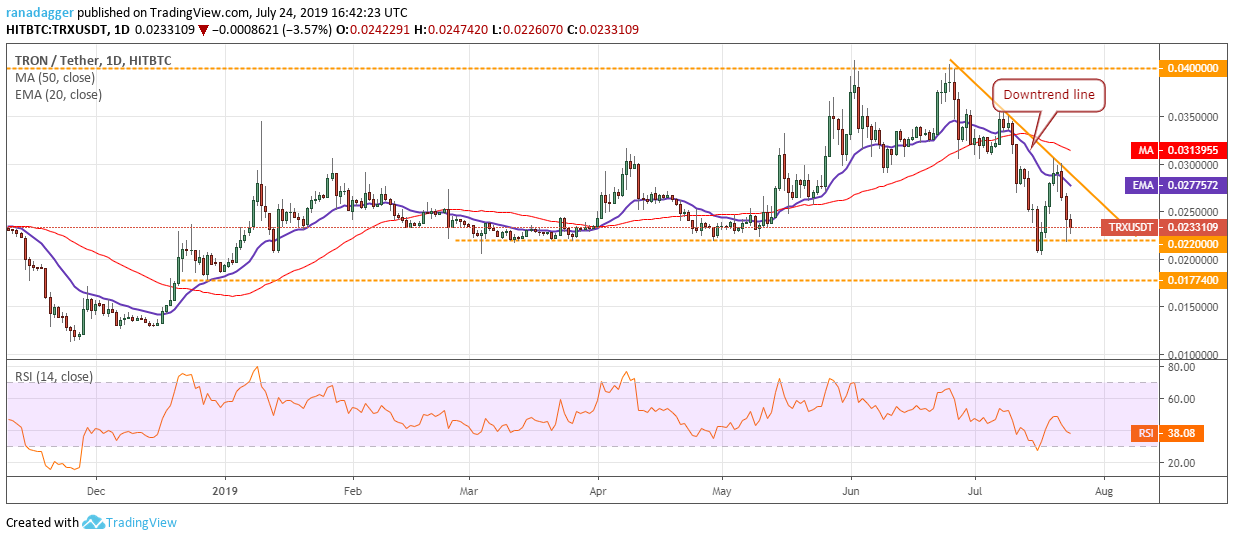1234x540 pixels.
Task: Click the 20.00 RSI axis label
Action: [x=1181, y=463]
